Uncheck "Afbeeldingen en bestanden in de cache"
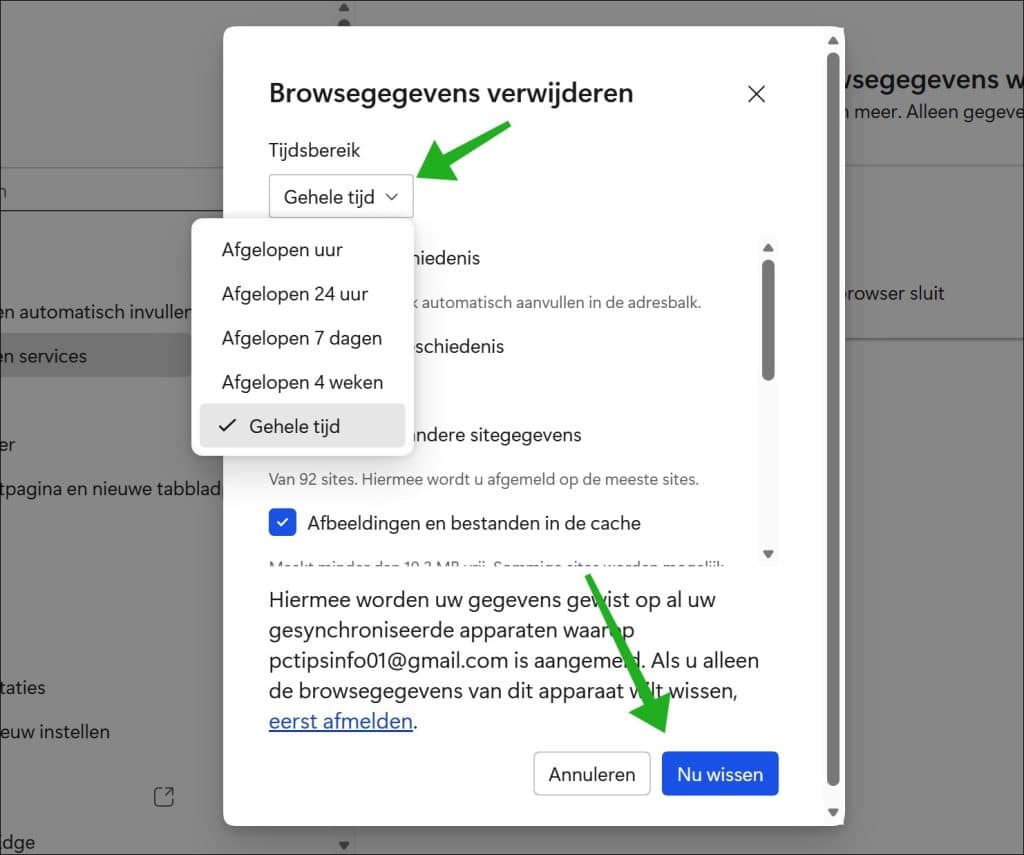The height and width of the screenshot is (855, 1024). pyautogui.click(x=283, y=522)
